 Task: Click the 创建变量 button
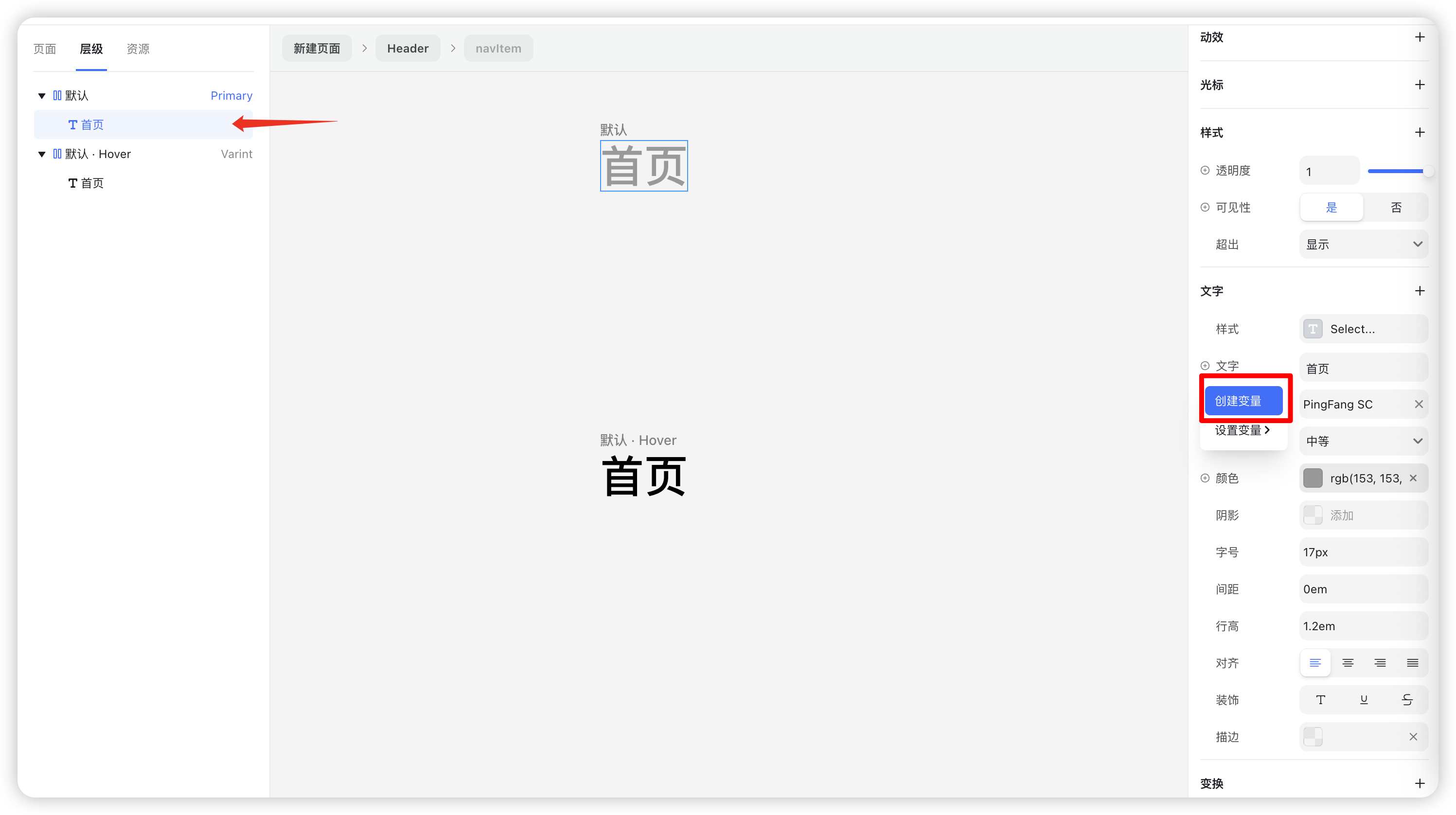click(x=1243, y=401)
